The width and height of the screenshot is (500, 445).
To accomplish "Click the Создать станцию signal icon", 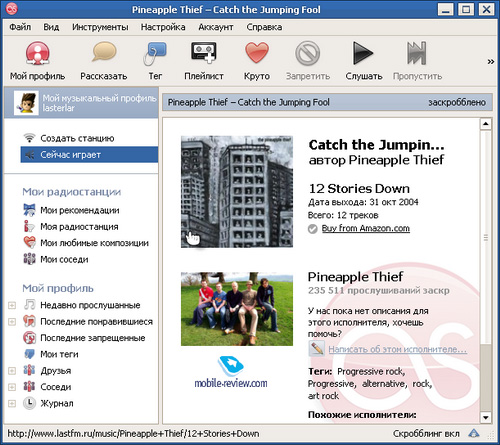I will 29,138.
